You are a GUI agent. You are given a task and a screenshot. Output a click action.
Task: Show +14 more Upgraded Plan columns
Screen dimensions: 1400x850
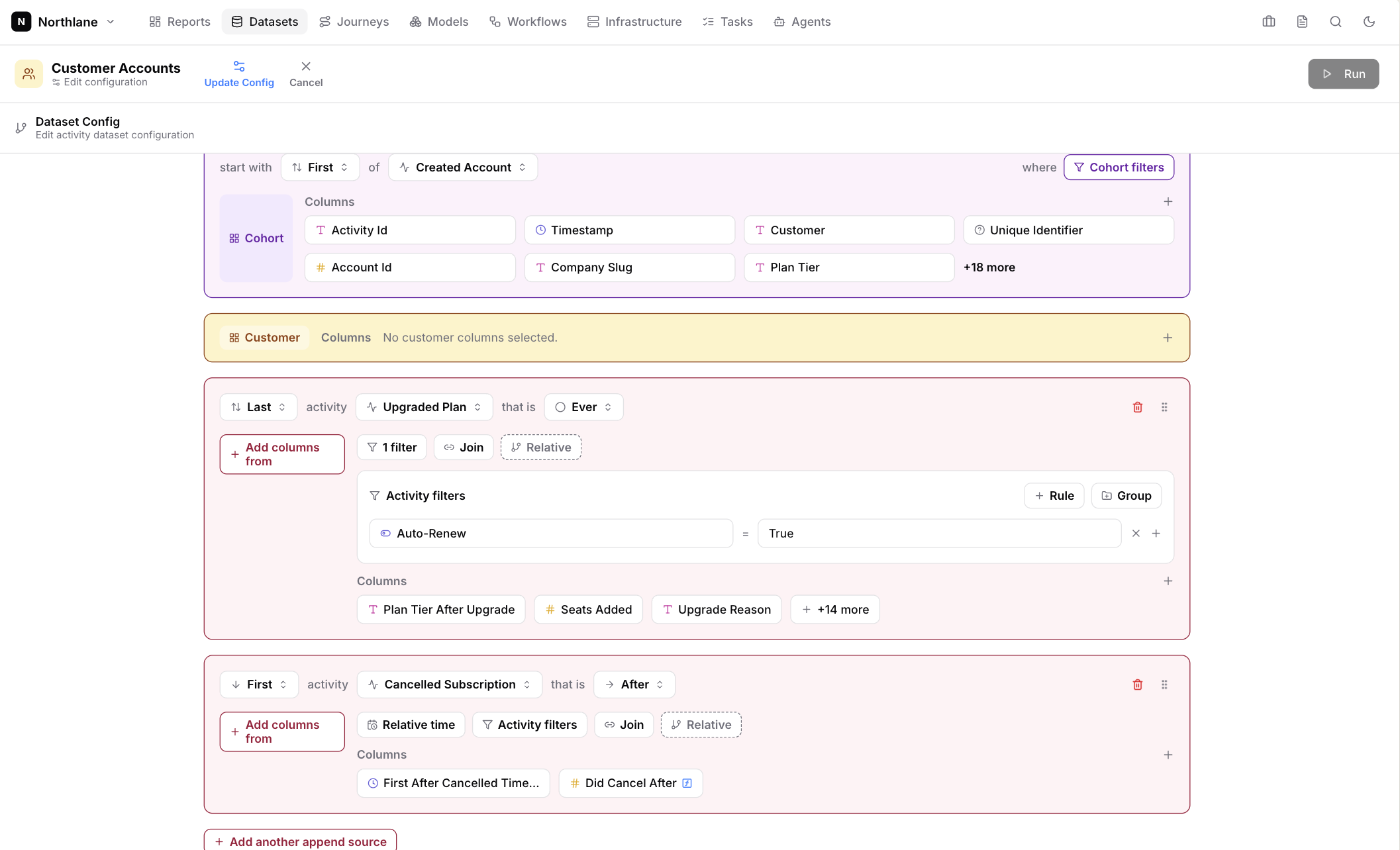[x=834, y=610]
